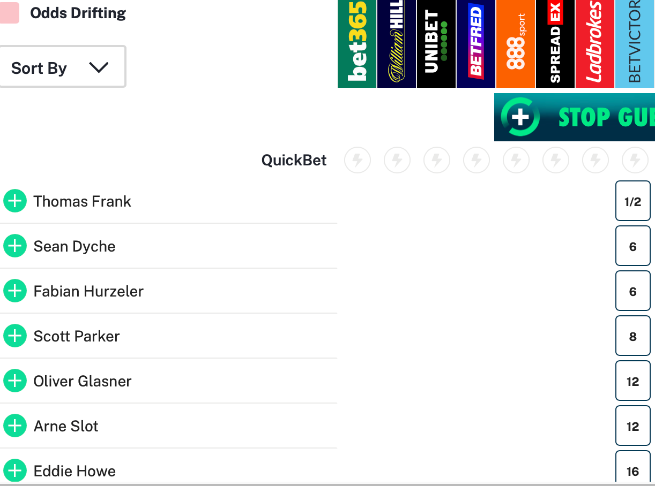Click the 888sport bookmaker logo
The width and height of the screenshot is (655, 486).
515,44
